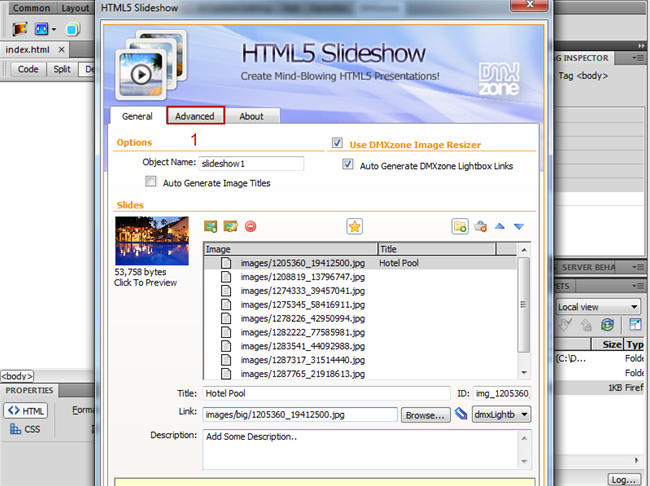Viewport: 650px width, 486px height.
Task: Select the Common insert tab
Action: tap(31, 8)
